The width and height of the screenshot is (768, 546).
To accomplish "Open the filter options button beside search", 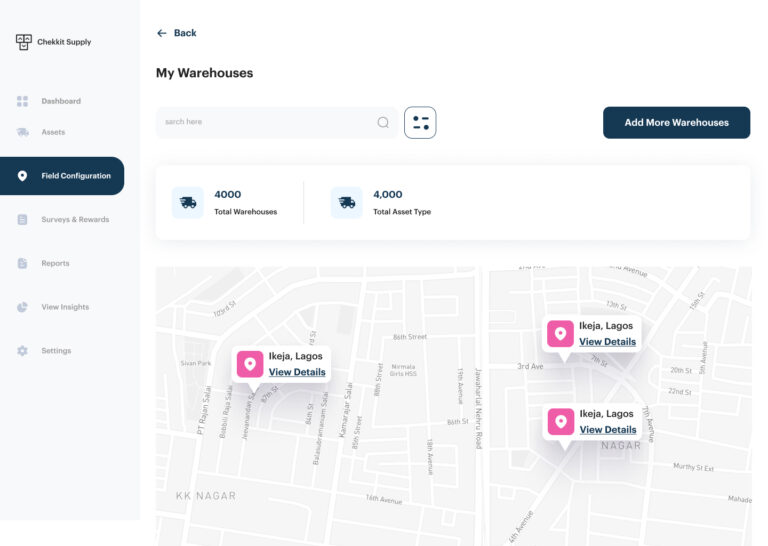I will [x=420, y=123].
